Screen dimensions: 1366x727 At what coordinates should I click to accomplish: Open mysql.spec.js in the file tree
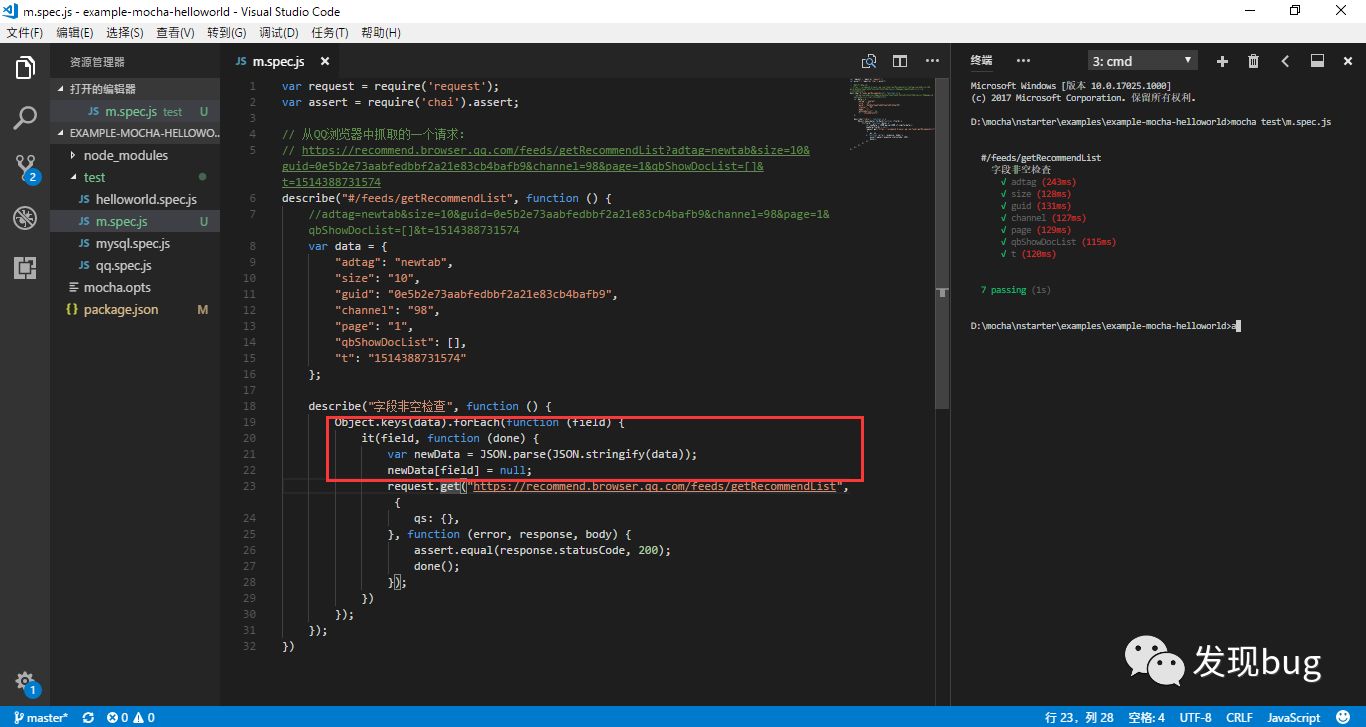[x=135, y=243]
